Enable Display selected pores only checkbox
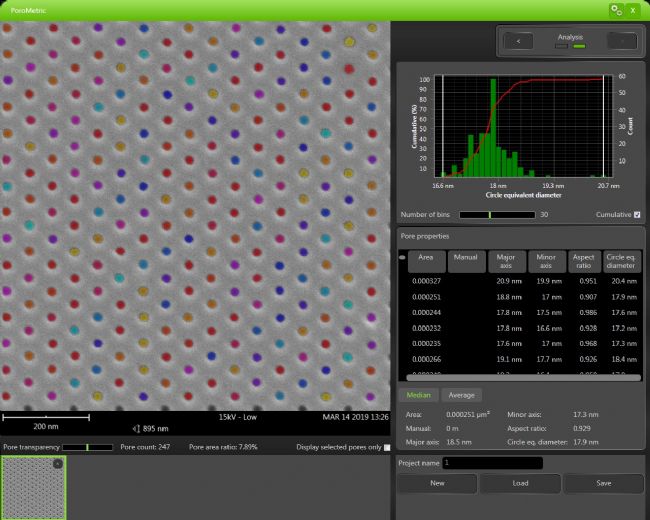The height and width of the screenshot is (520, 650). (387, 447)
